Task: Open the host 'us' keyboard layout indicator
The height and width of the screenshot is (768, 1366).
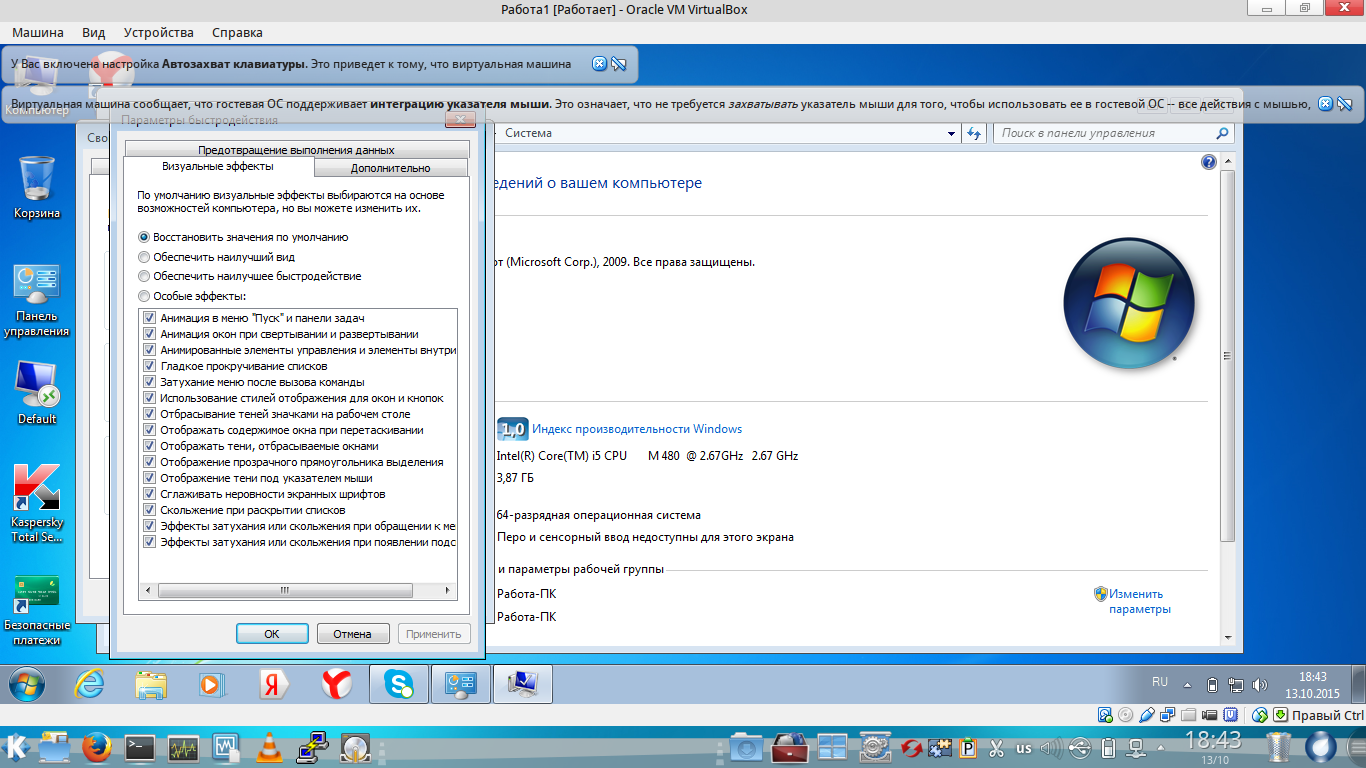Action: coord(1024,748)
